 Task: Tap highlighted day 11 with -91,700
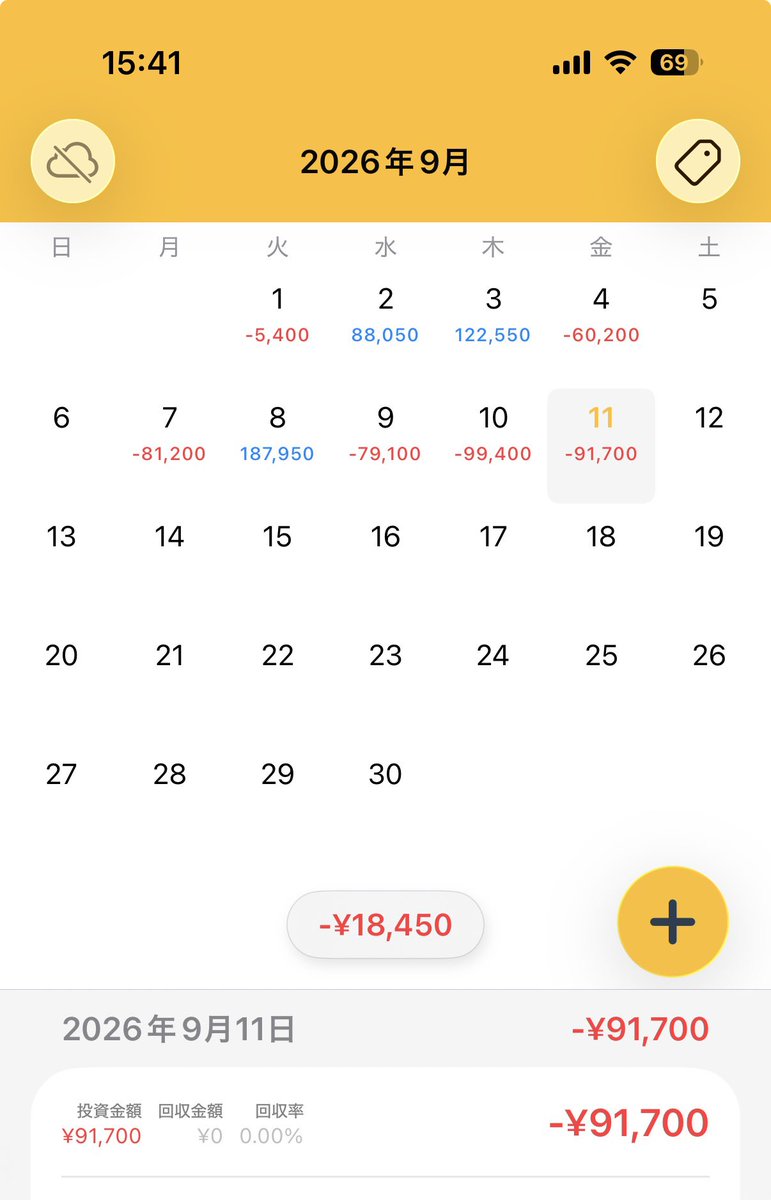pyautogui.click(x=601, y=446)
